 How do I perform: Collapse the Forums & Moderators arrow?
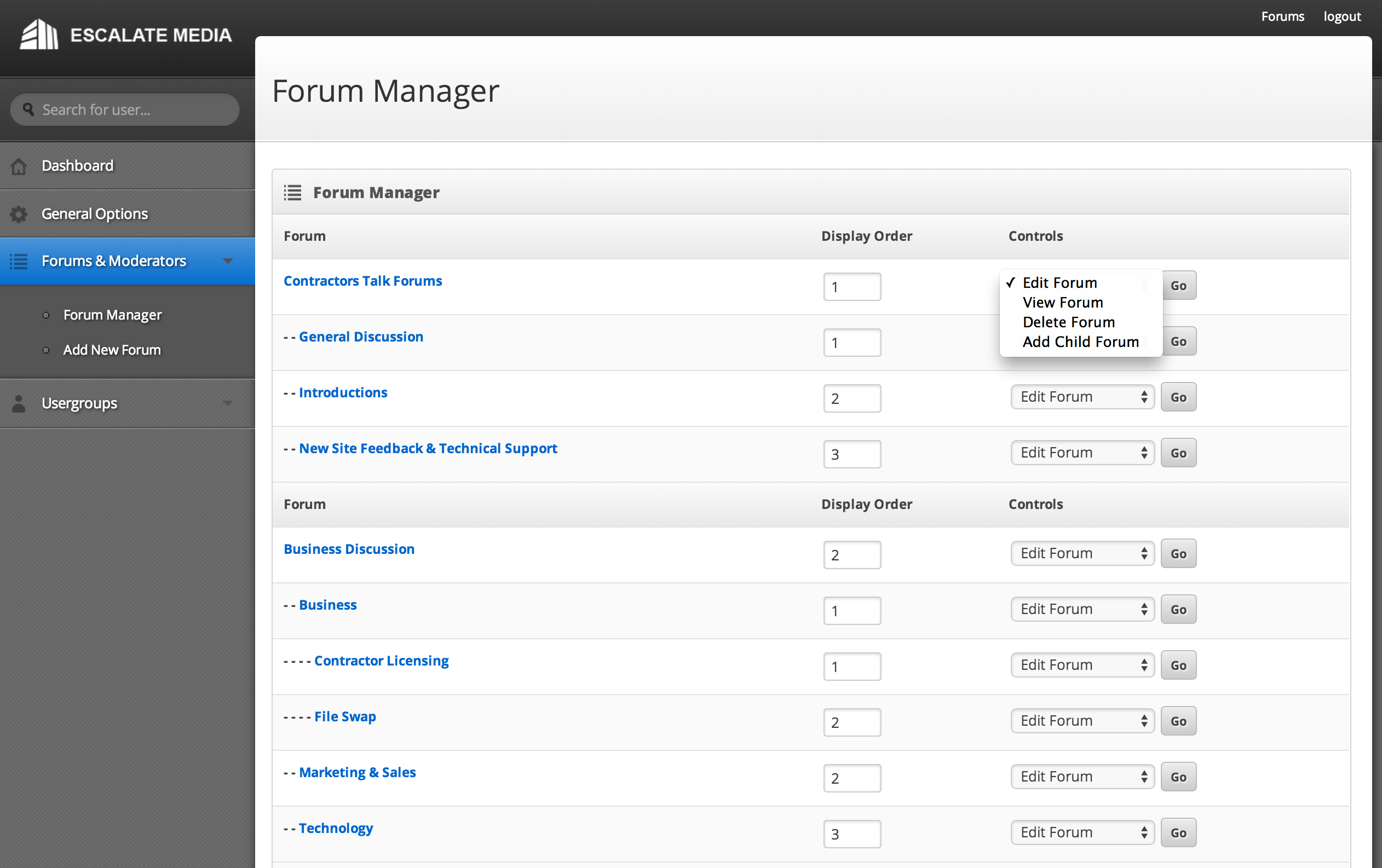[228, 261]
